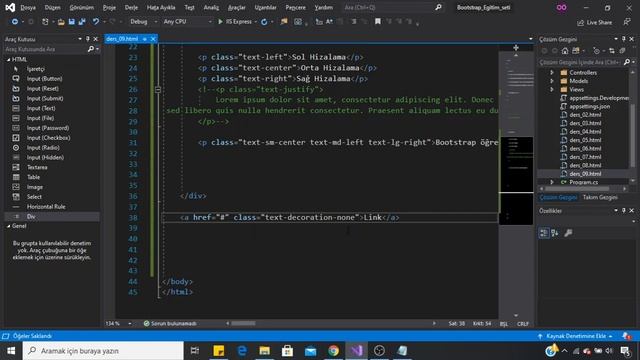
Task: Select Textarea toolbox item
Action: click(x=37, y=167)
